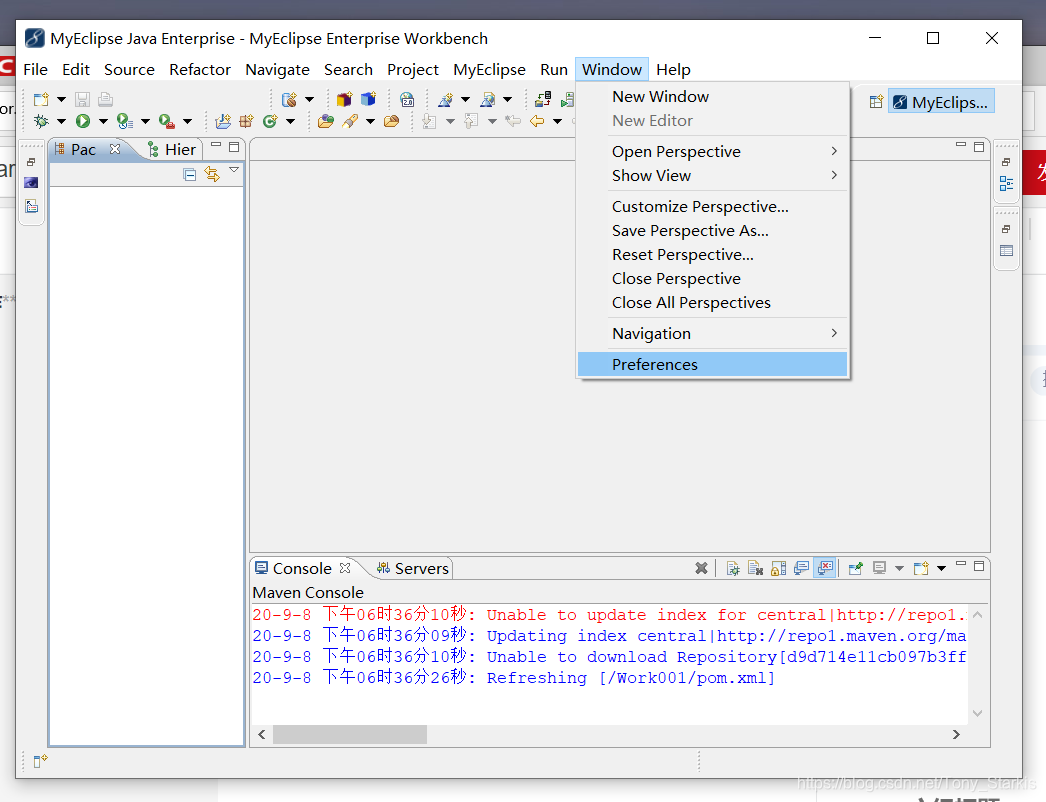1046x802 pixels.
Task: Click the console scroll right arrow
Action: (956, 735)
